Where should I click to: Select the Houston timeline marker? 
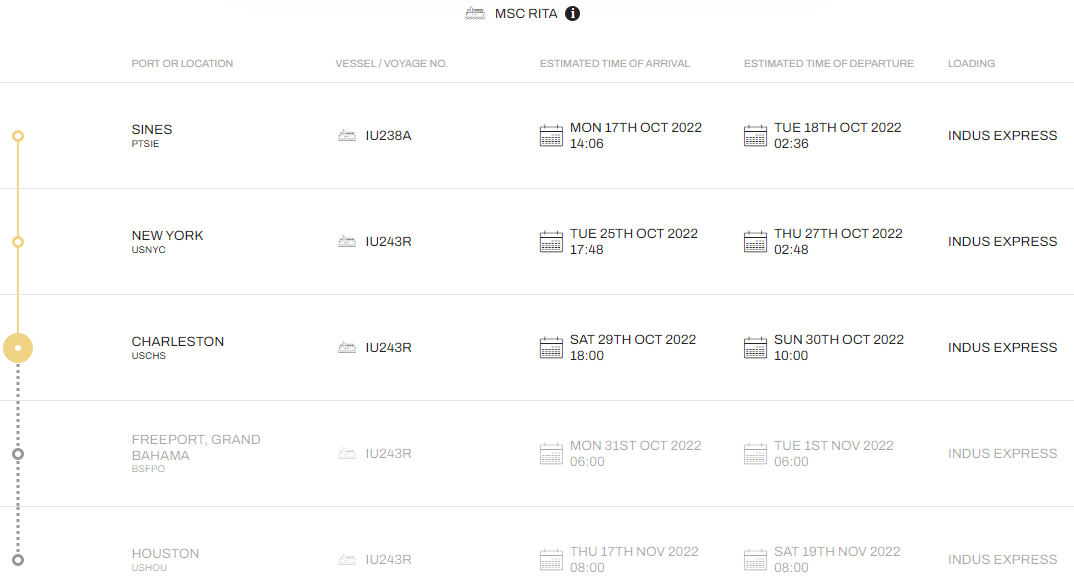point(18,560)
